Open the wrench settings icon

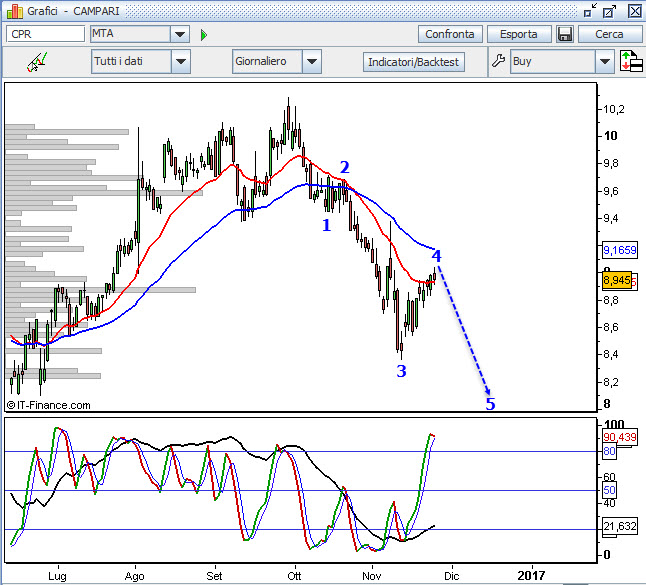pos(499,61)
